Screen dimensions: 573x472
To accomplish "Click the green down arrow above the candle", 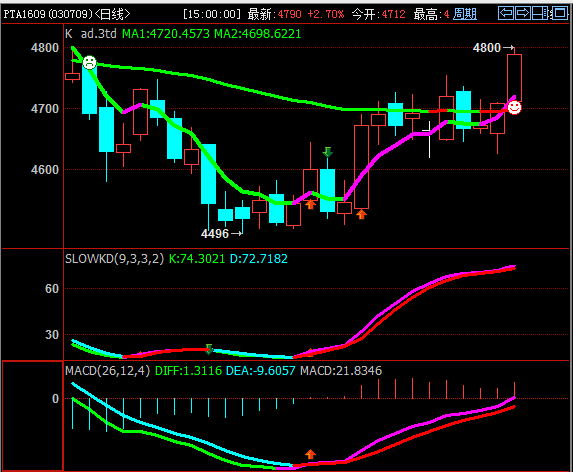I will point(328,152).
